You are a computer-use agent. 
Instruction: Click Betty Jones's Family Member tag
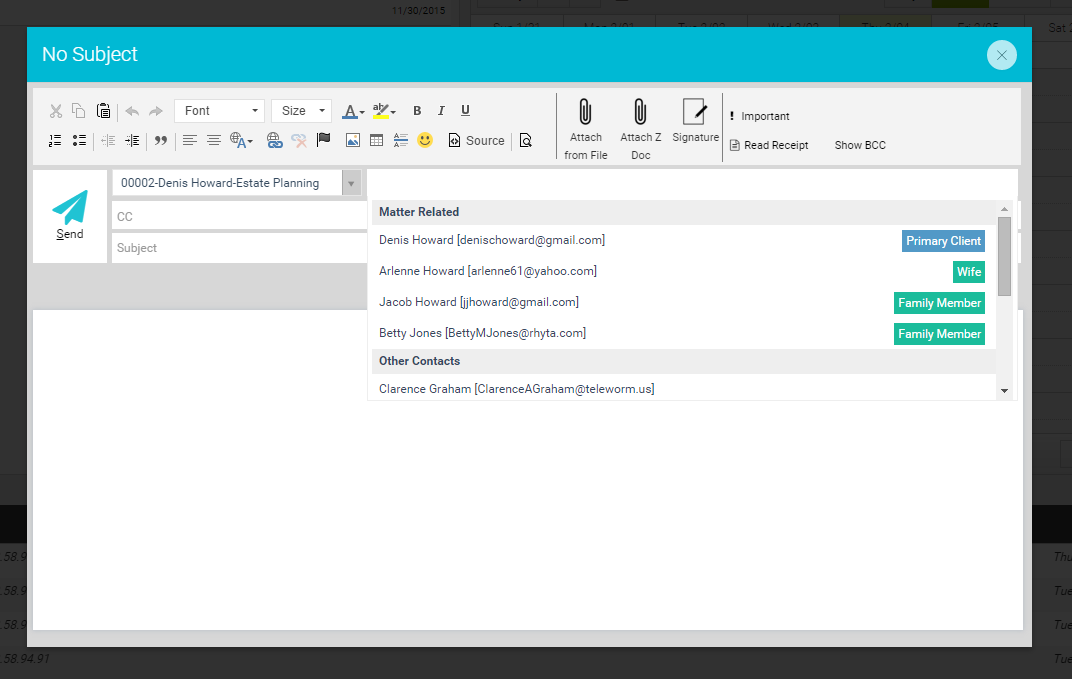[939, 334]
